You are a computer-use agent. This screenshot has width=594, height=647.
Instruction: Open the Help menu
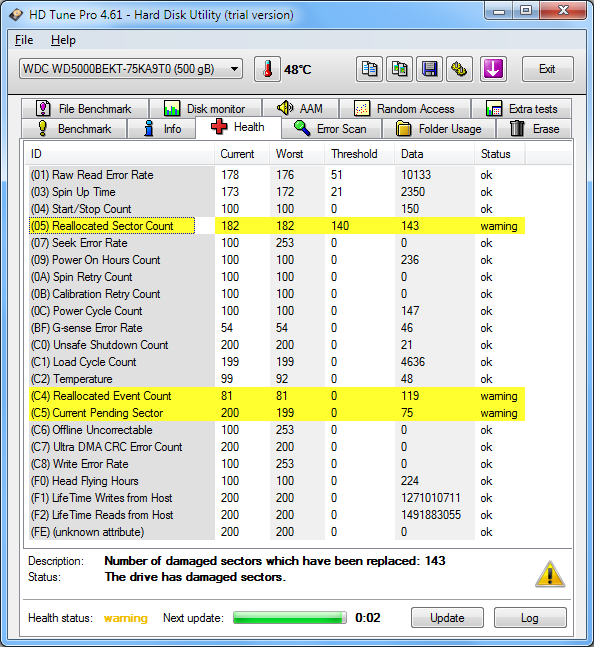point(63,40)
